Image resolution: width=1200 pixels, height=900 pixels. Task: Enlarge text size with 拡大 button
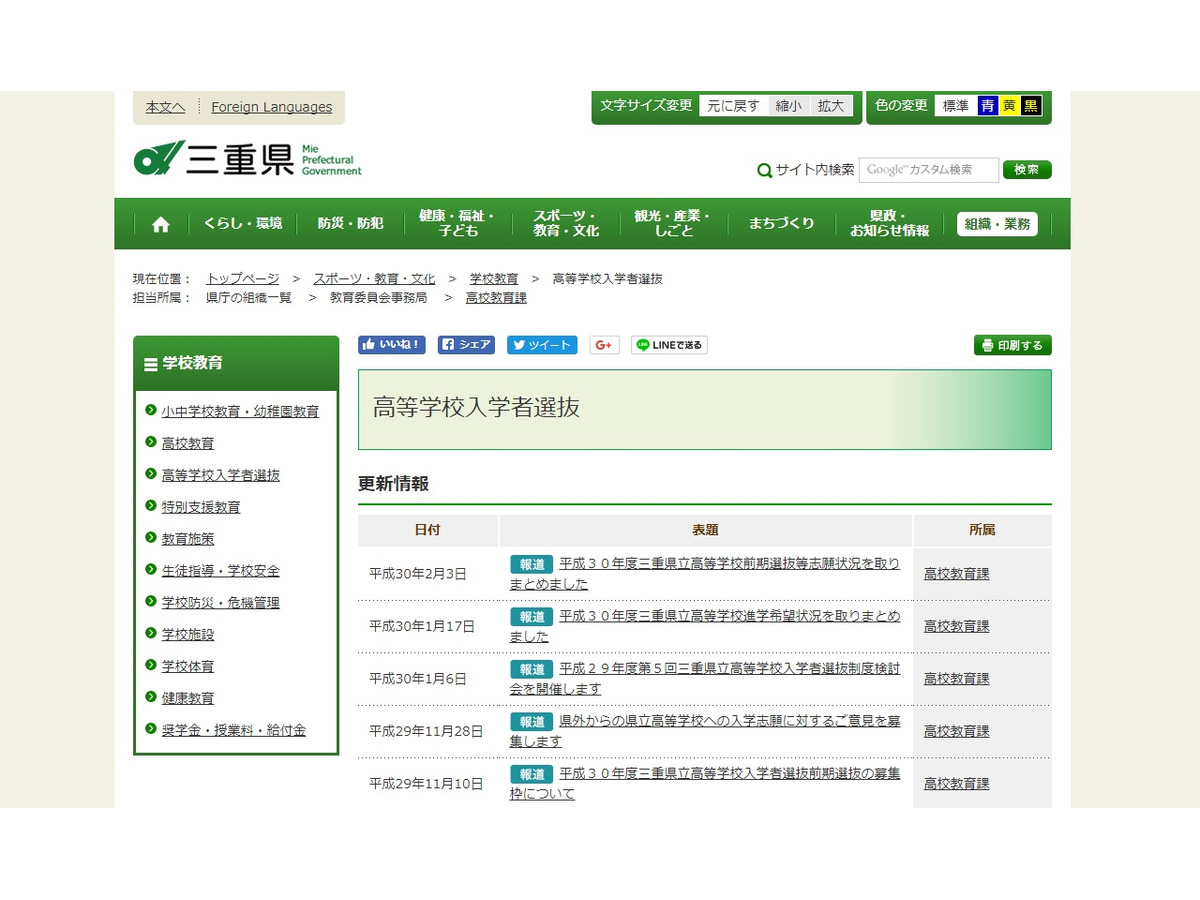[830, 106]
